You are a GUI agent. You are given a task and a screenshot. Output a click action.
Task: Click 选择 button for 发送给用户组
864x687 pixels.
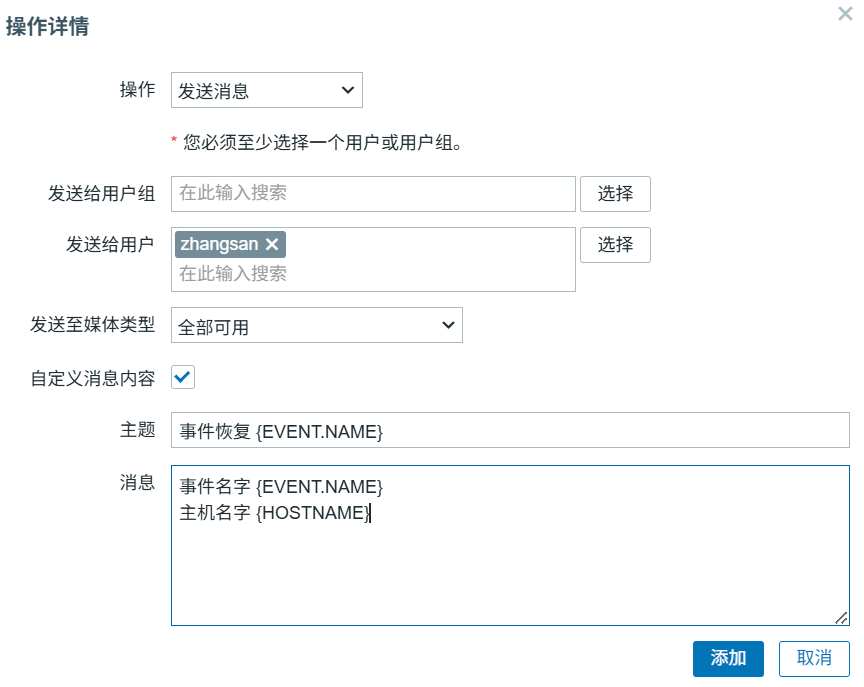click(615, 194)
